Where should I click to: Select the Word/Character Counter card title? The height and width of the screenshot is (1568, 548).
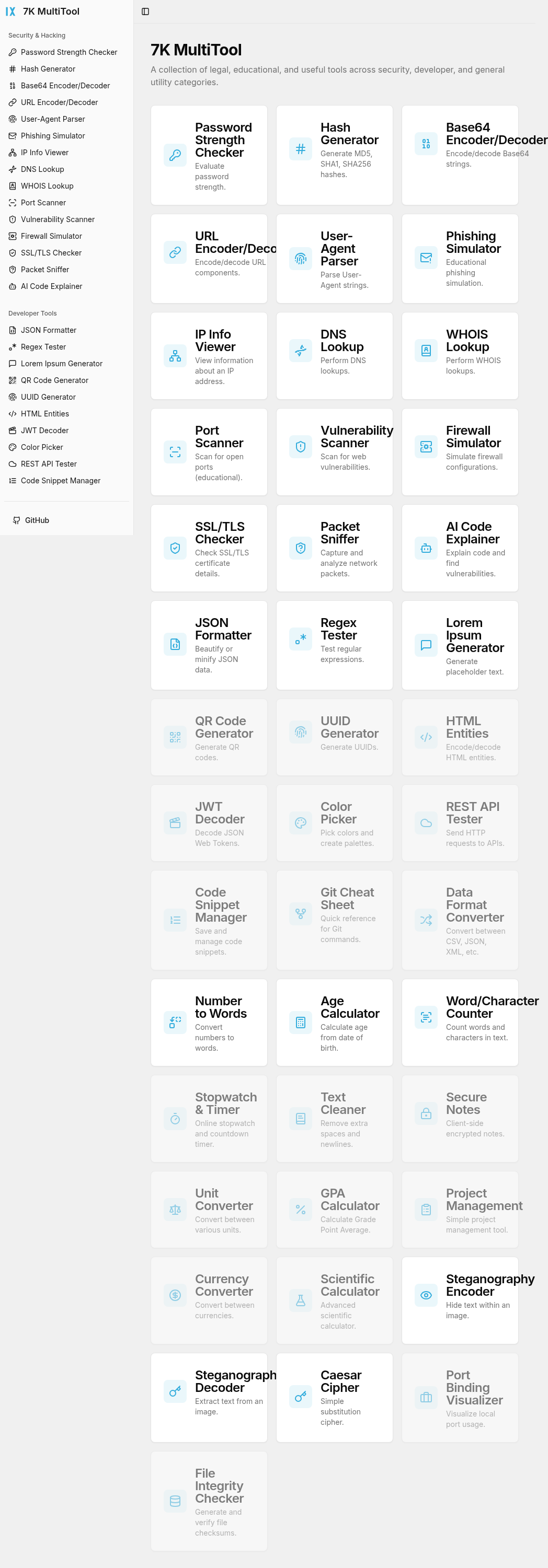click(x=492, y=1007)
